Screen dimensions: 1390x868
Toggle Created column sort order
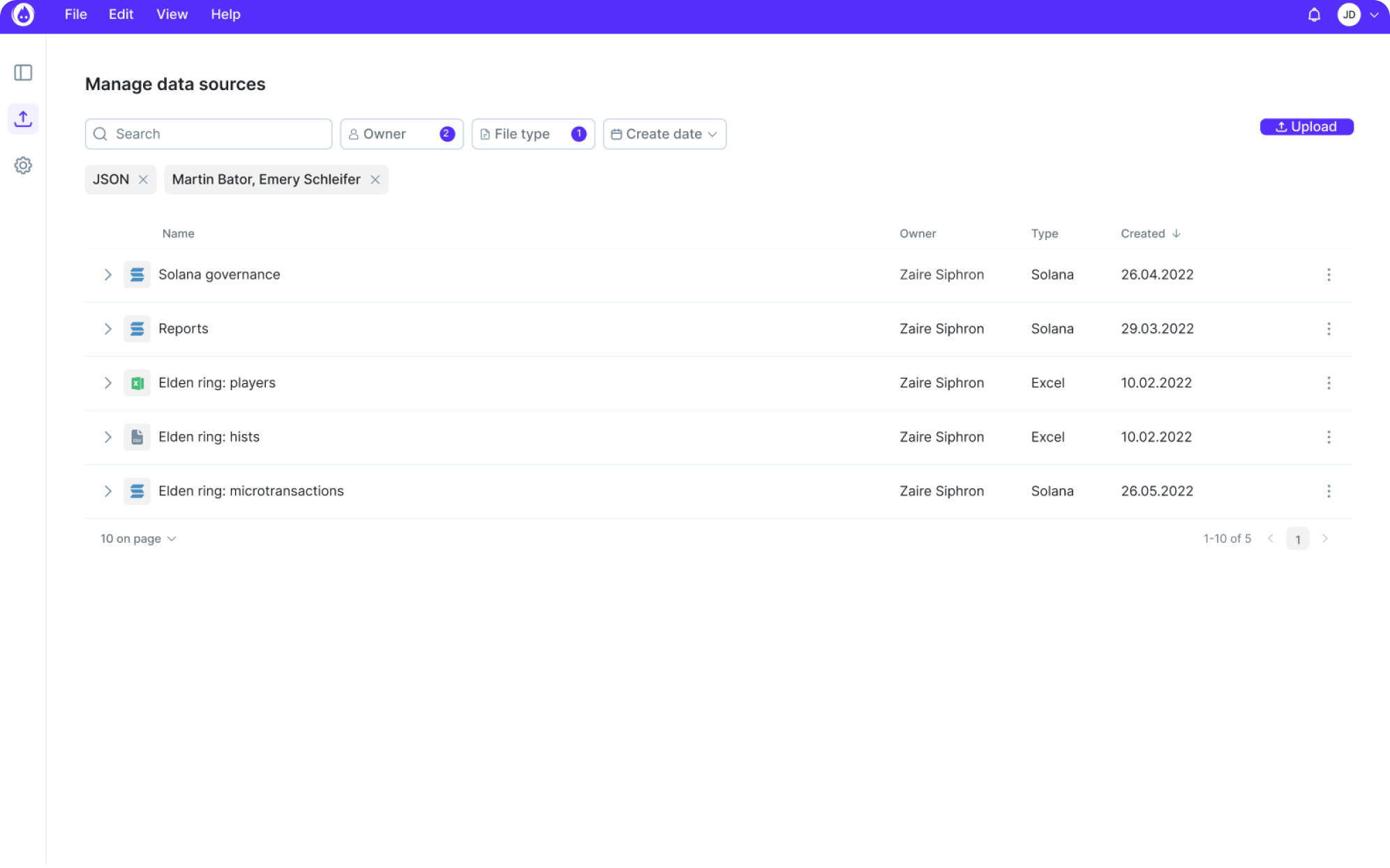(x=1176, y=233)
